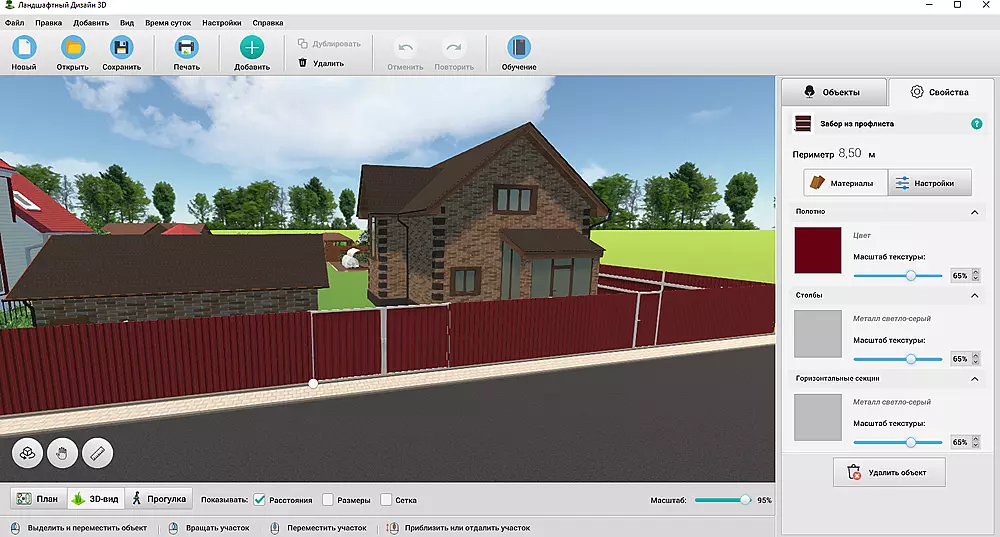1000x537 pixels.
Task: Open the Время суток menu
Action: tap(168, 21)
